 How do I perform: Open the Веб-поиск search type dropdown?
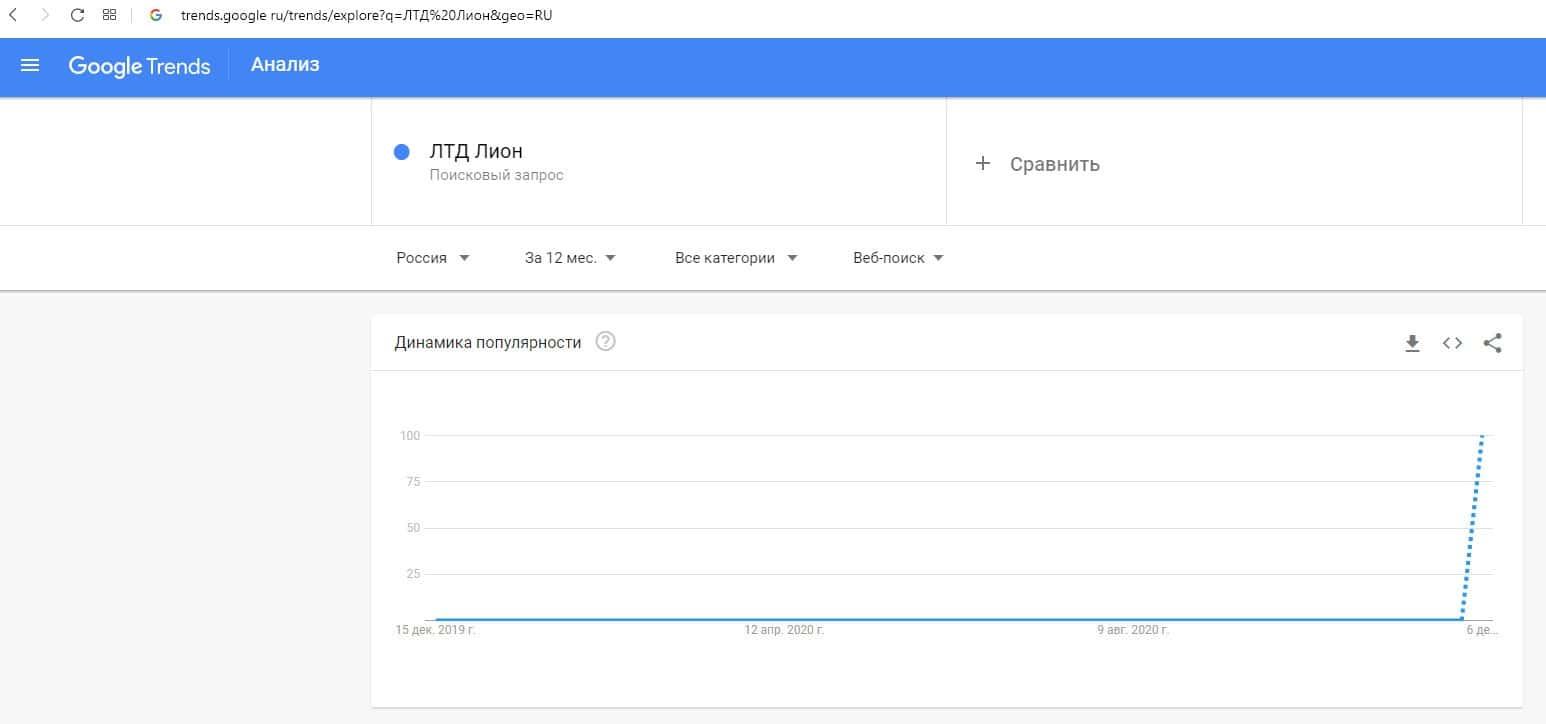(x=898, y=258)
